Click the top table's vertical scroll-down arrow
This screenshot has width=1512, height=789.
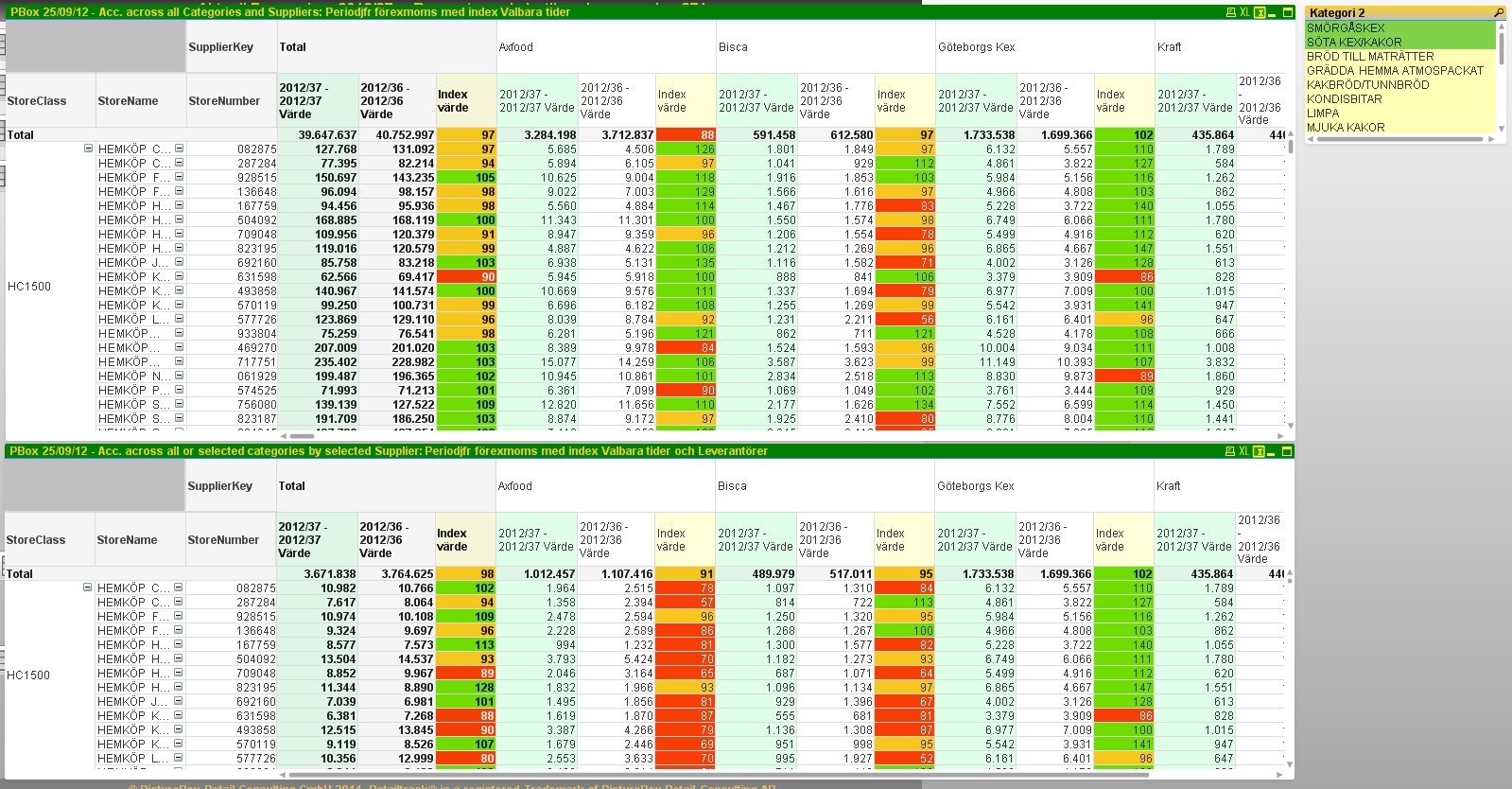1290,426
